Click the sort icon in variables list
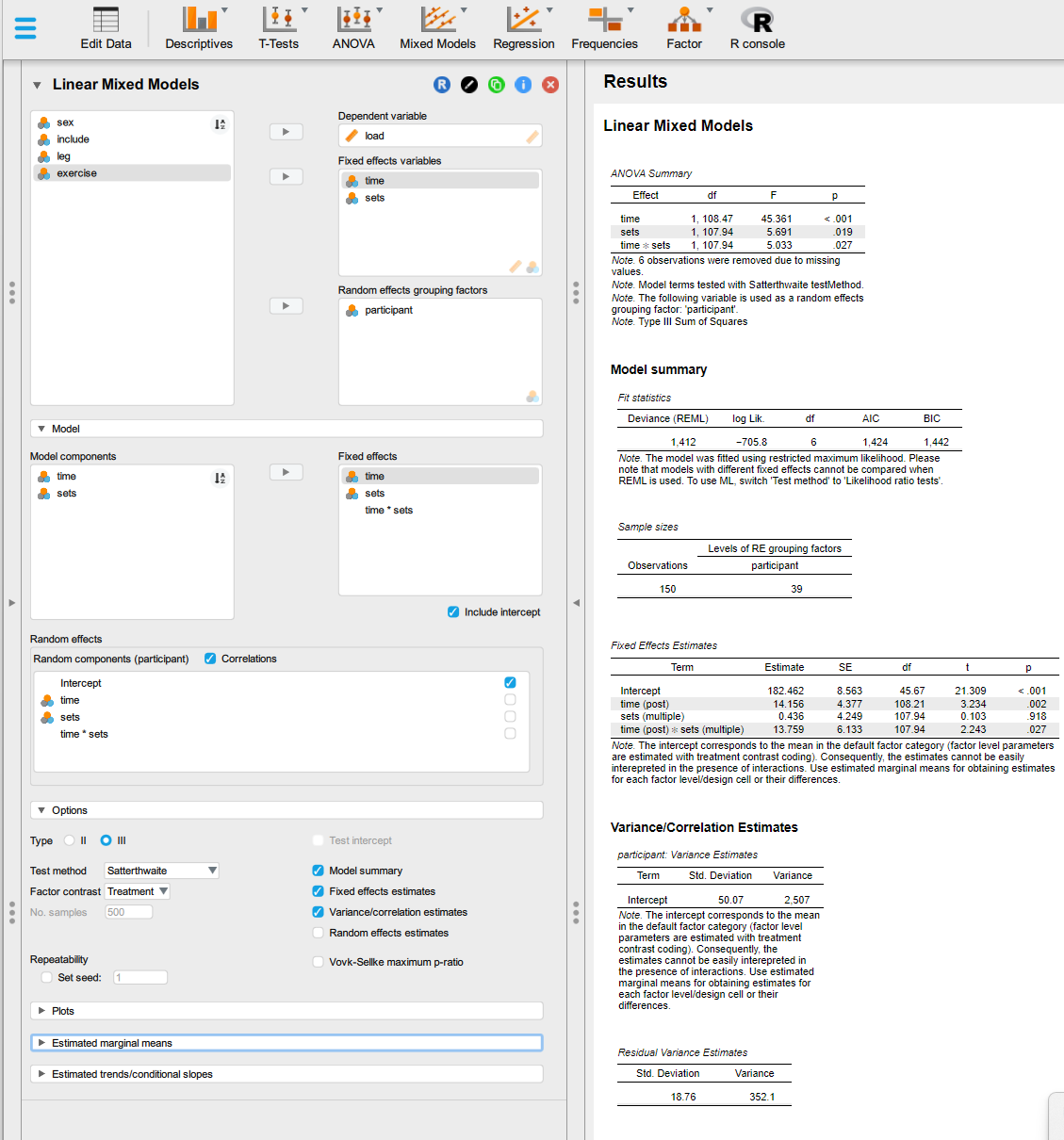Viewport: 1064px width, 1140px height. (x=220, y=124)
